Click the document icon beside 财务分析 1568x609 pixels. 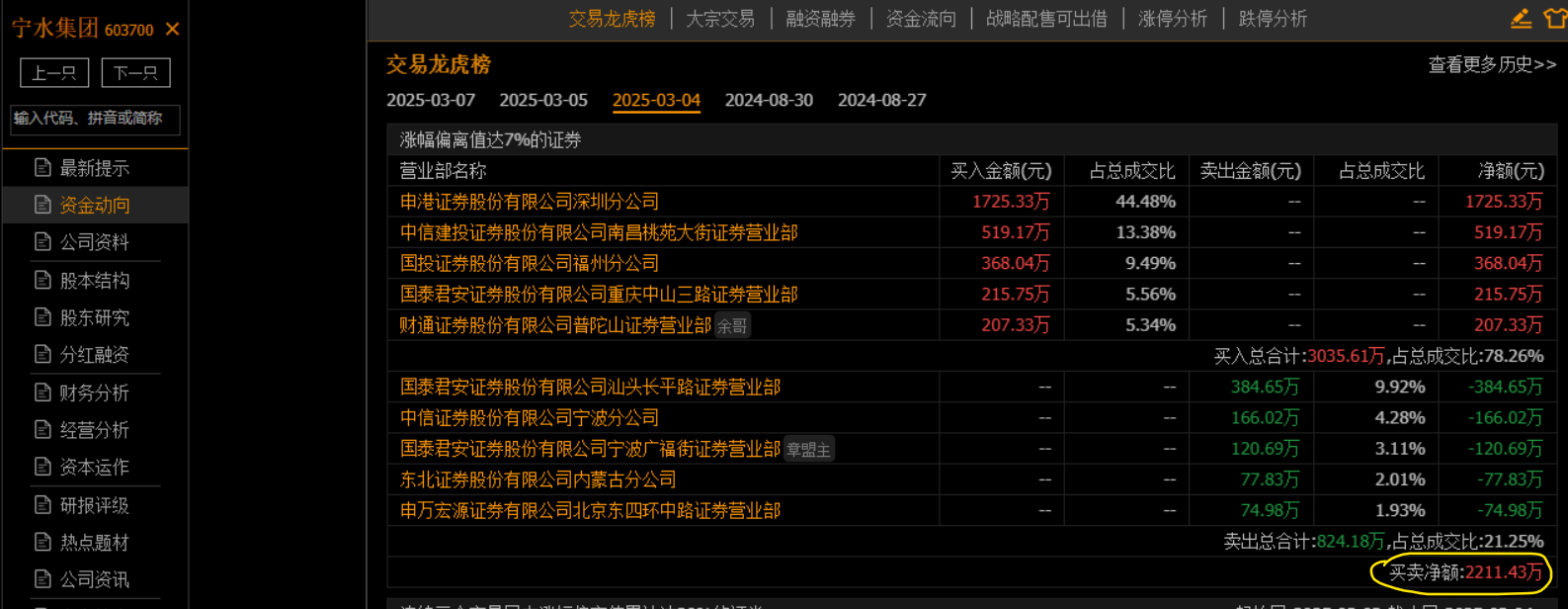tap(42, 391)
